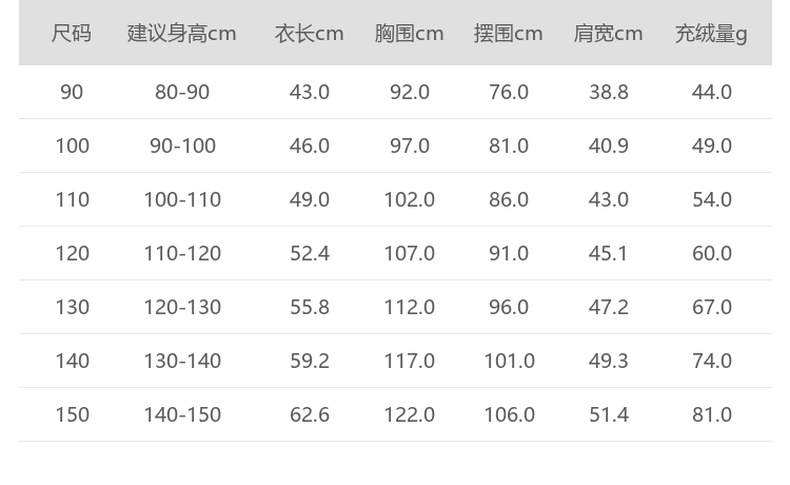Screen dimensions: 790x485
Task: Click size 150 in the first column
Action: click(x=72, y=415)
